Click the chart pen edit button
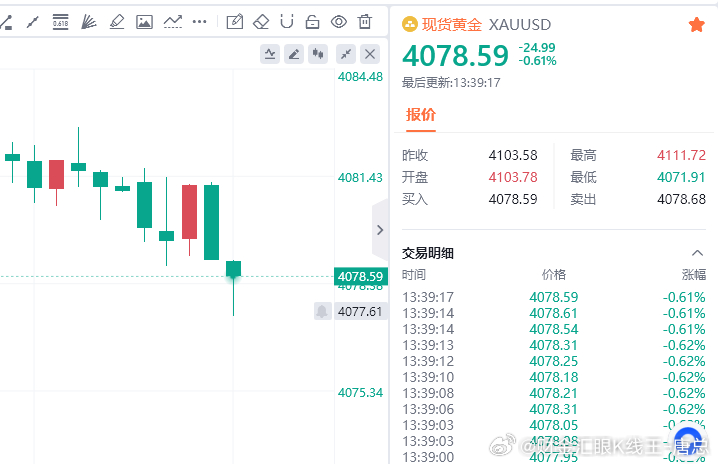 (294, 55)
